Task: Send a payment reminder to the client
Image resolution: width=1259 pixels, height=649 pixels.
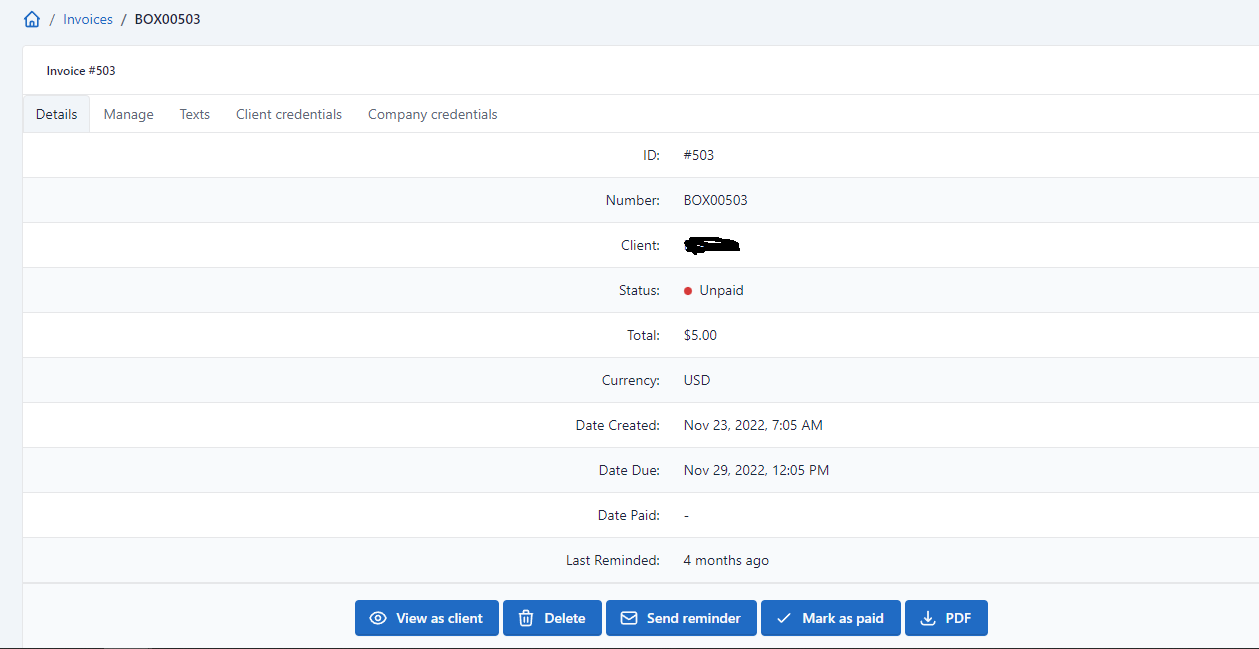Action: [681, 617]
